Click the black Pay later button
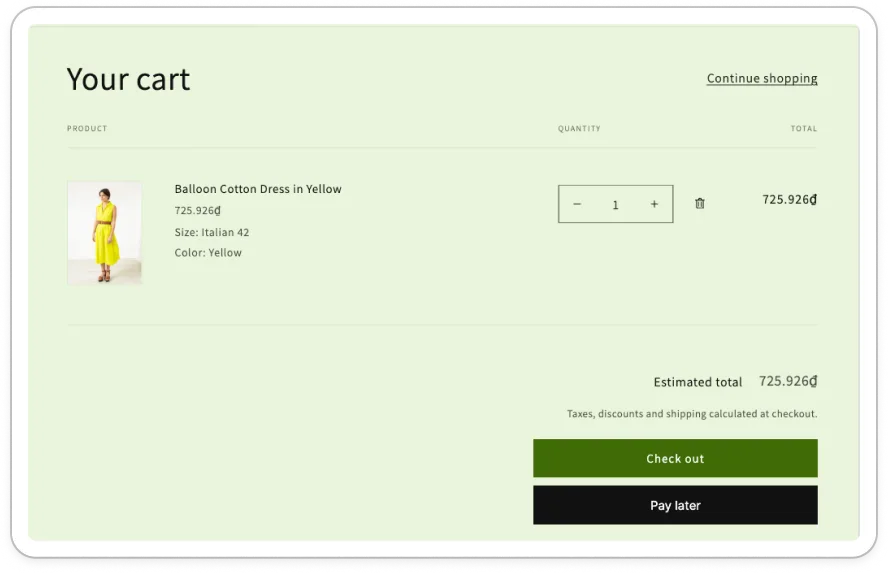Viewport: 888px width, 573px height. point(675,505)
